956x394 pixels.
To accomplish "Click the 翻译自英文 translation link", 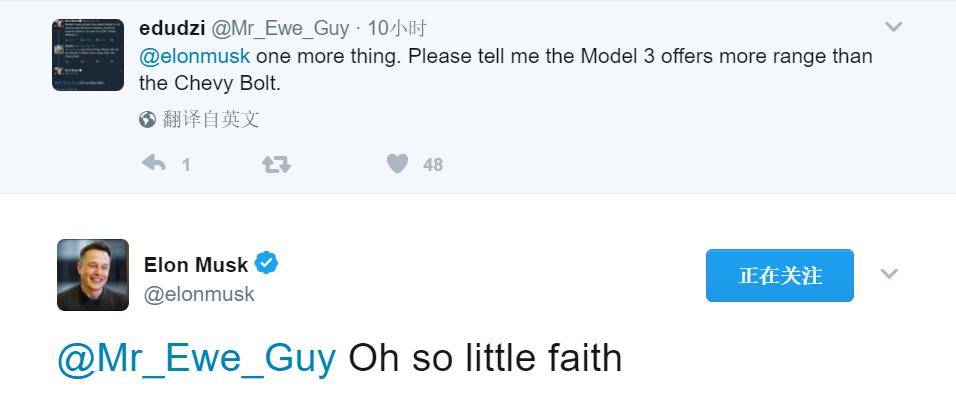I will (211, 120).
